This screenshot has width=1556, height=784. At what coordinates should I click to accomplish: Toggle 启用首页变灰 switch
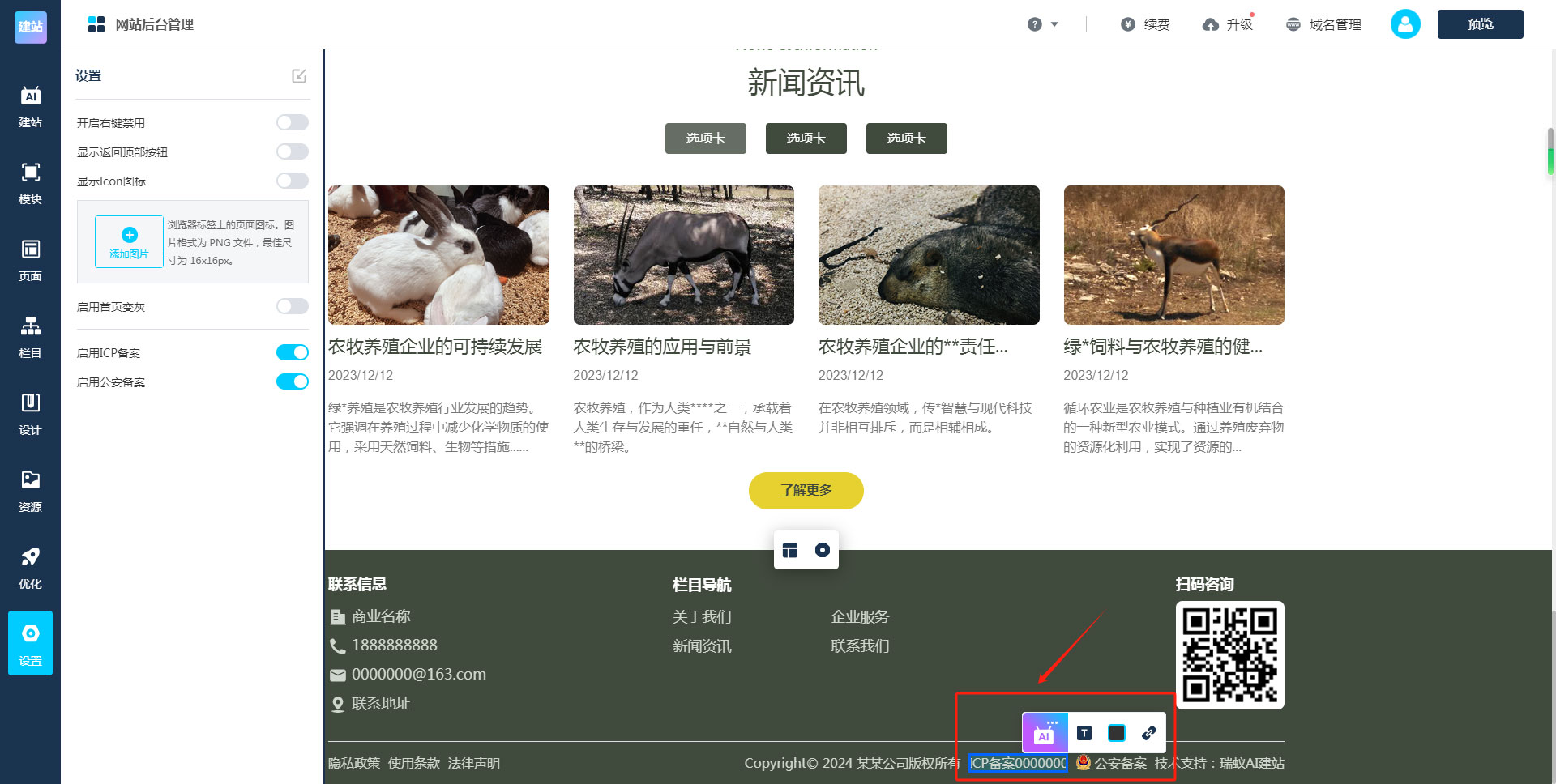[x=293, y=306]
